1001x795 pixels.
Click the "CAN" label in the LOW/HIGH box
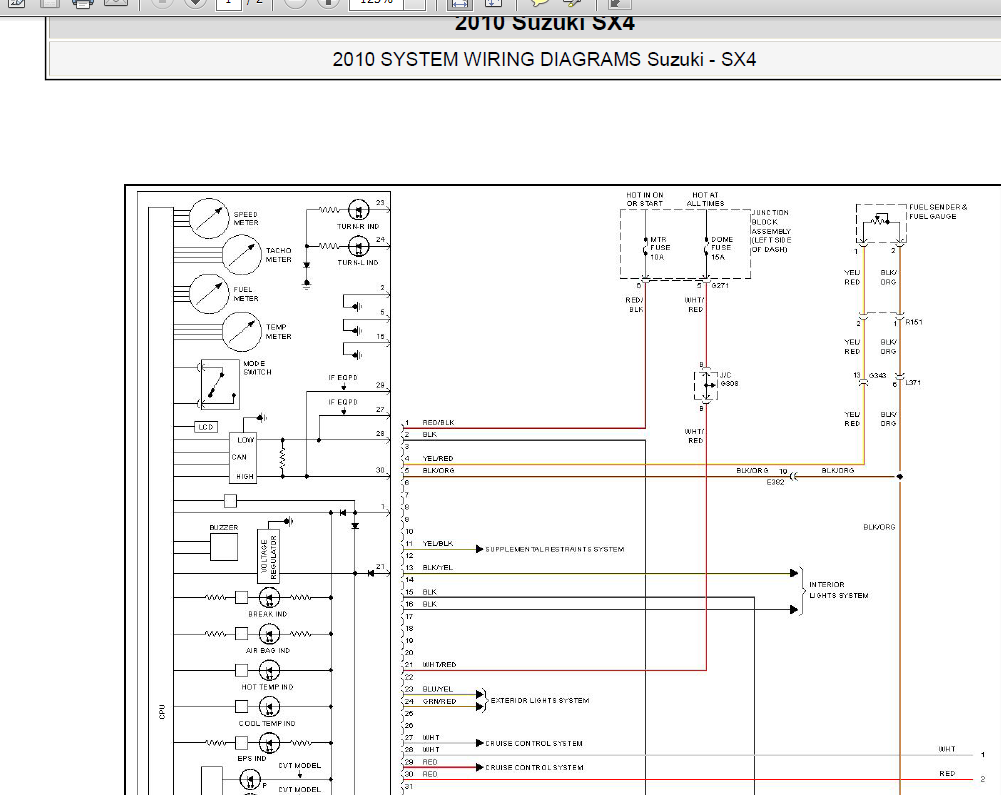[239, 457]
